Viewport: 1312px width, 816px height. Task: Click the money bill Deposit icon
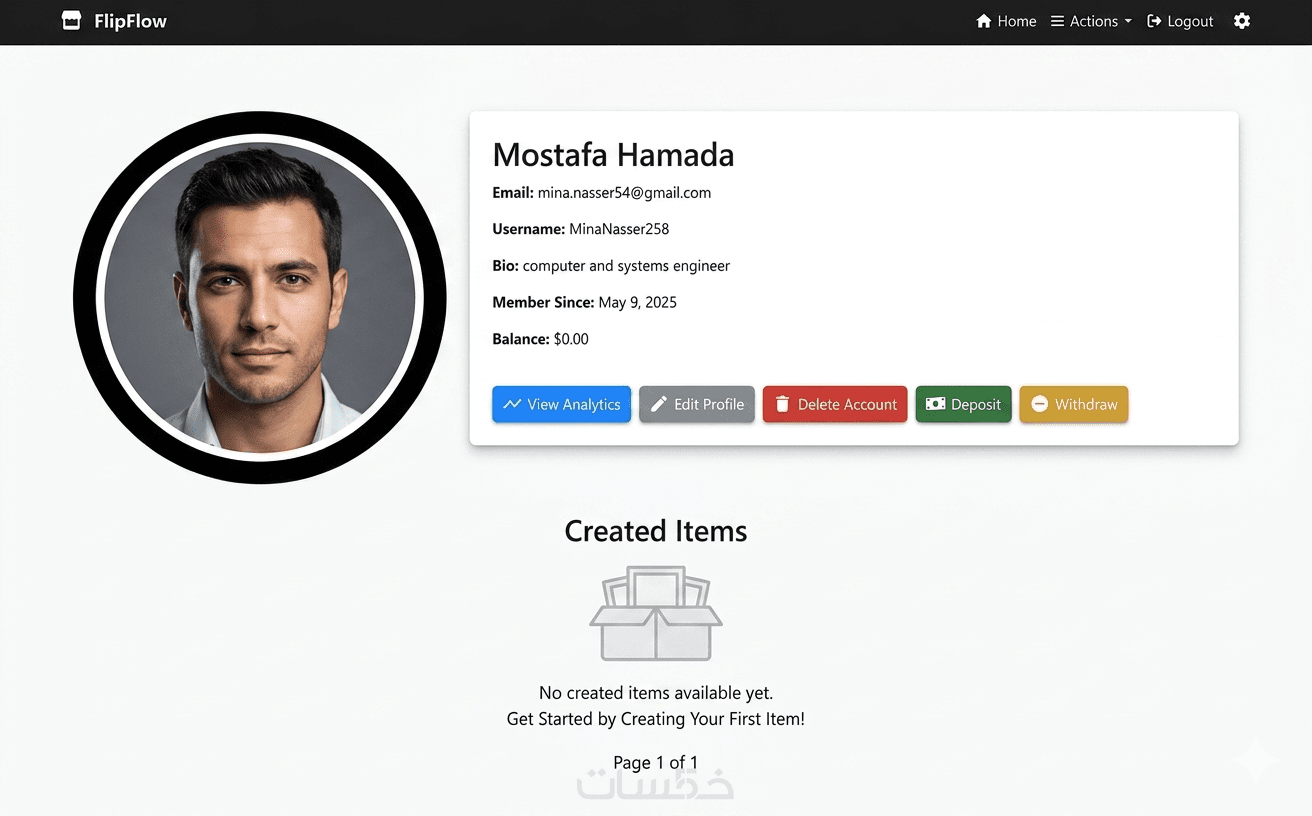tap(935, 404)
